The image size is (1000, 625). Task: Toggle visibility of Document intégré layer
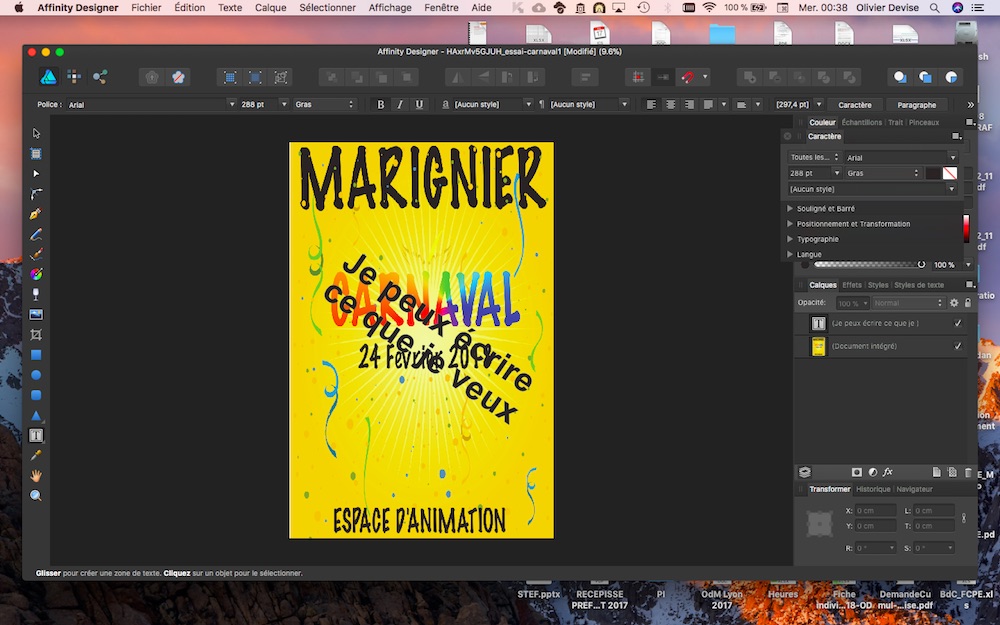point(958,346)
